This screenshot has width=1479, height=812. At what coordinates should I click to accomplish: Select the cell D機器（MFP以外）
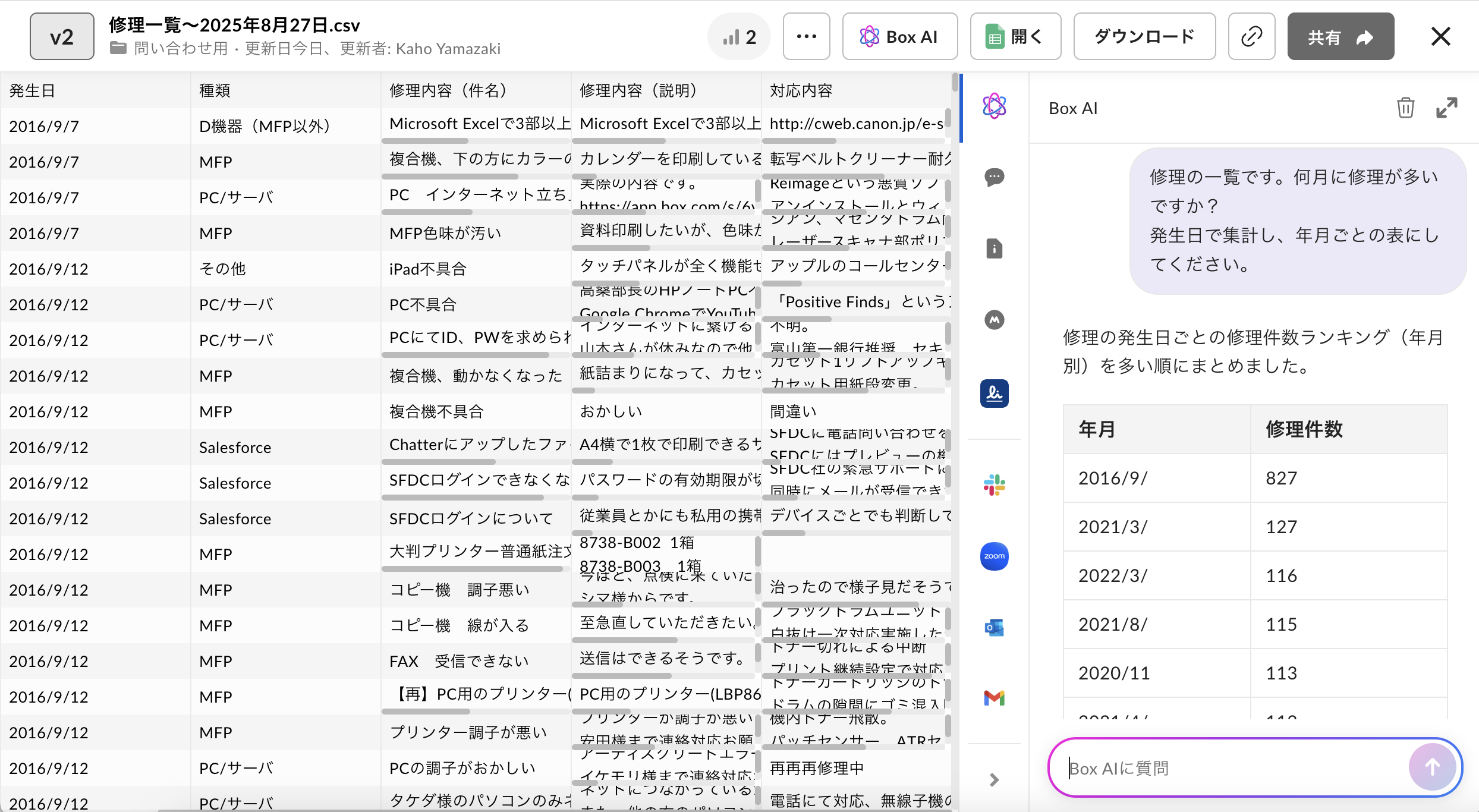[x=285, y=126]
